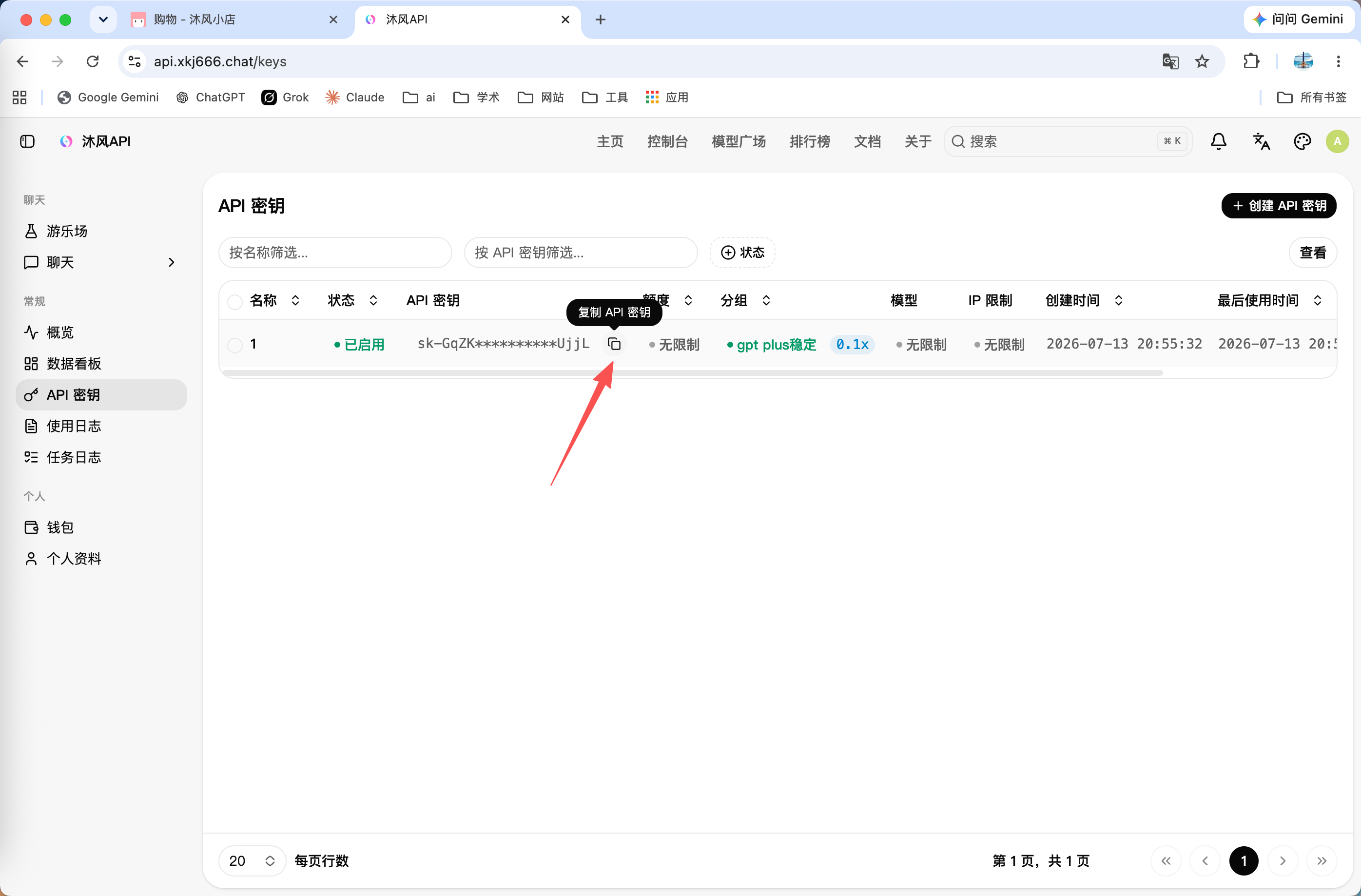Focus the 按 API 密钥筛选 input
This screenshot has height=896, width=1361.
point(581,253)
